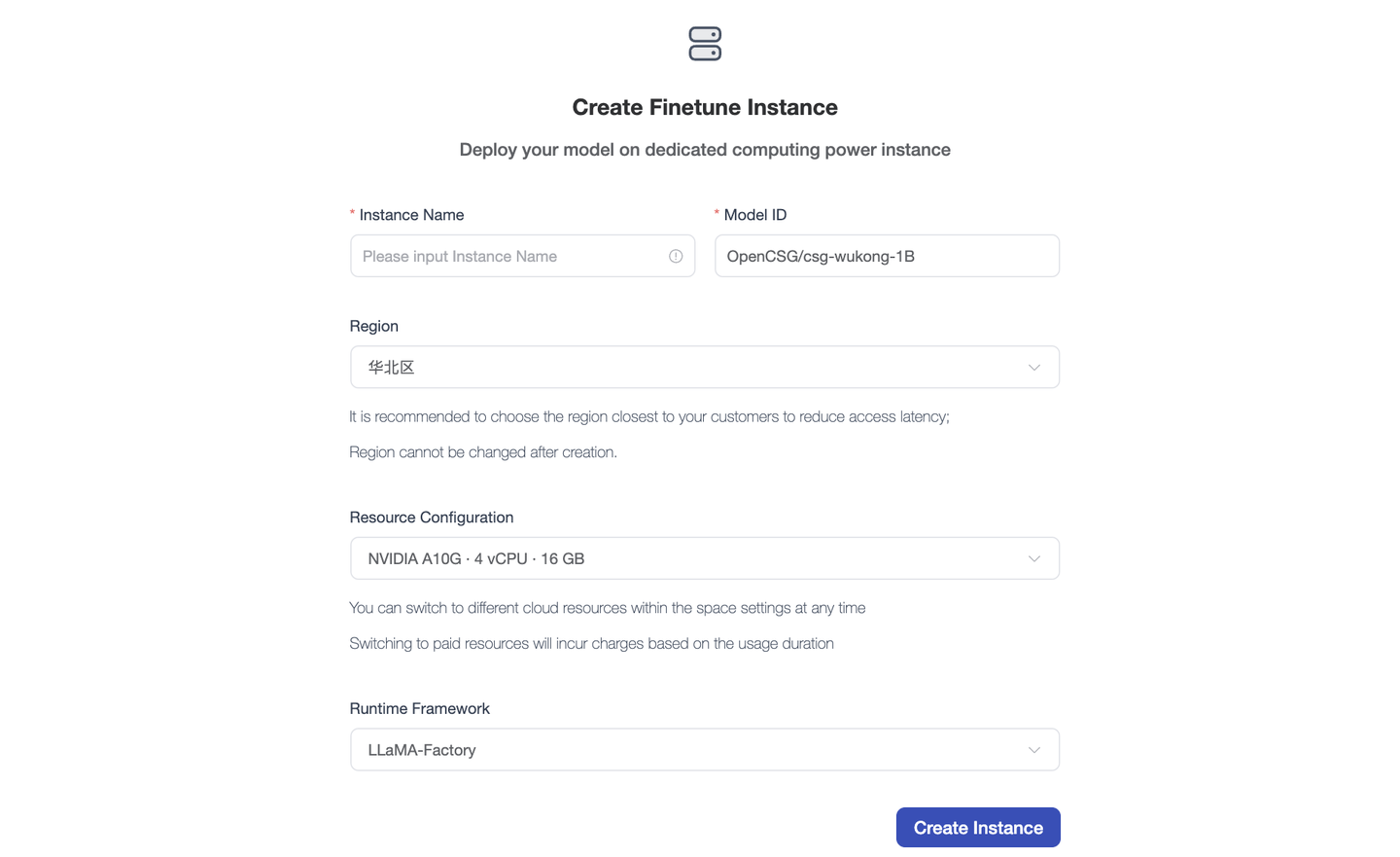Viewport: 1400px width, 857px height.
Task: Click the Runtime Framework label
Action: click(420, 708)
